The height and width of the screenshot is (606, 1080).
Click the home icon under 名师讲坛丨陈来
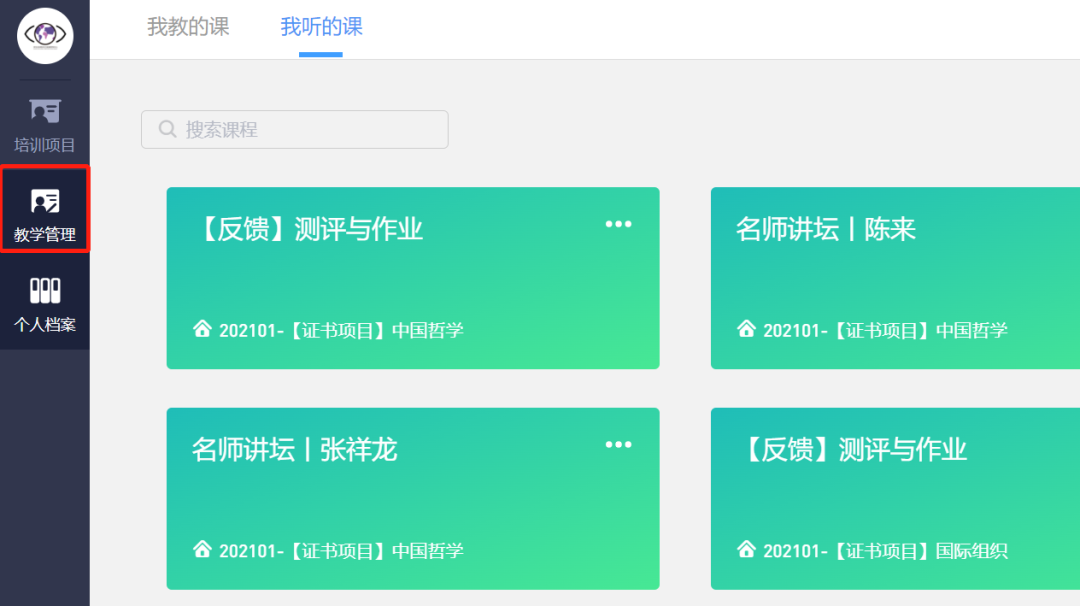[744, 328]
